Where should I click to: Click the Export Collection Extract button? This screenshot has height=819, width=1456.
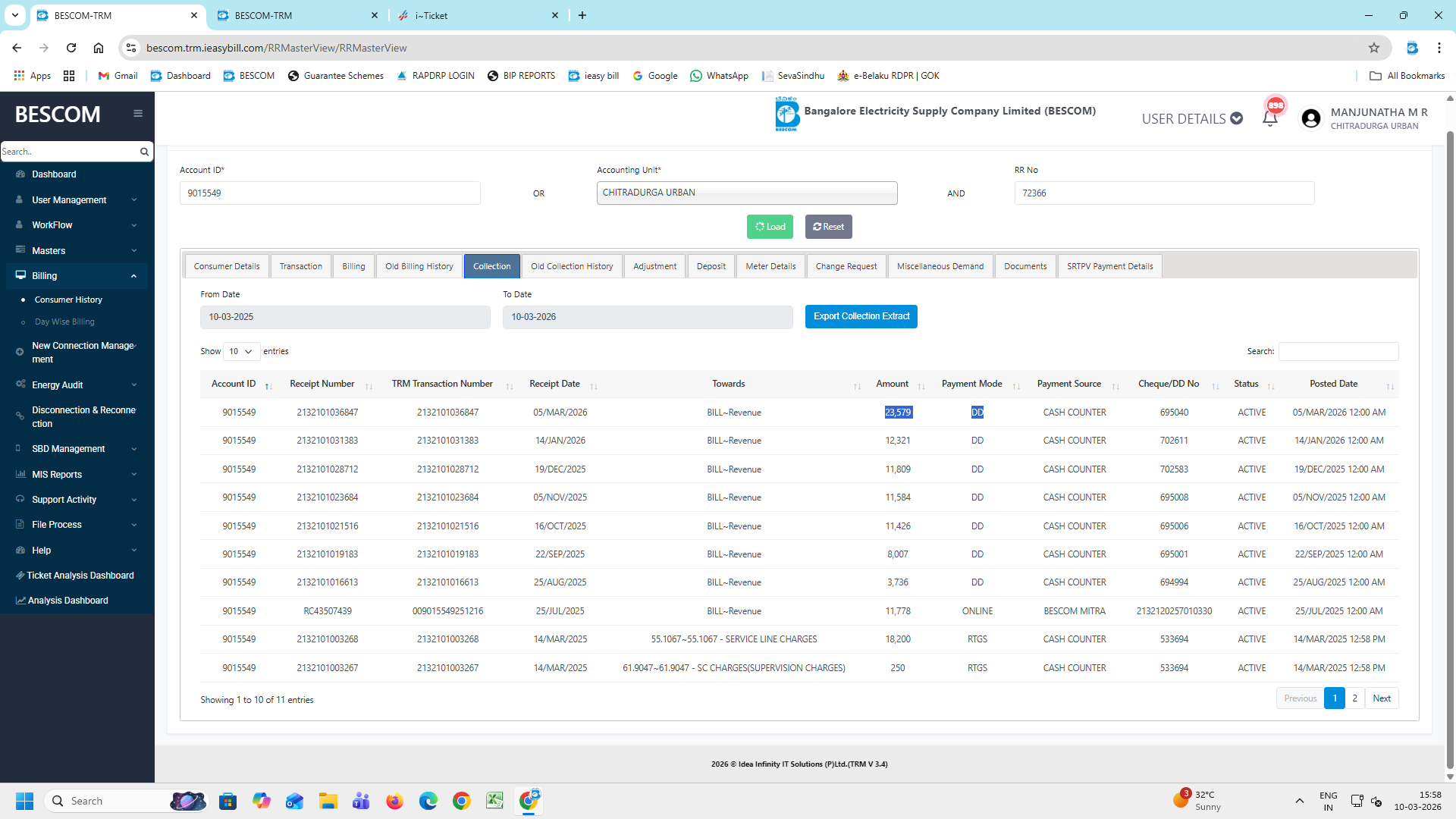pyautogui.click(x=861, y=317)
